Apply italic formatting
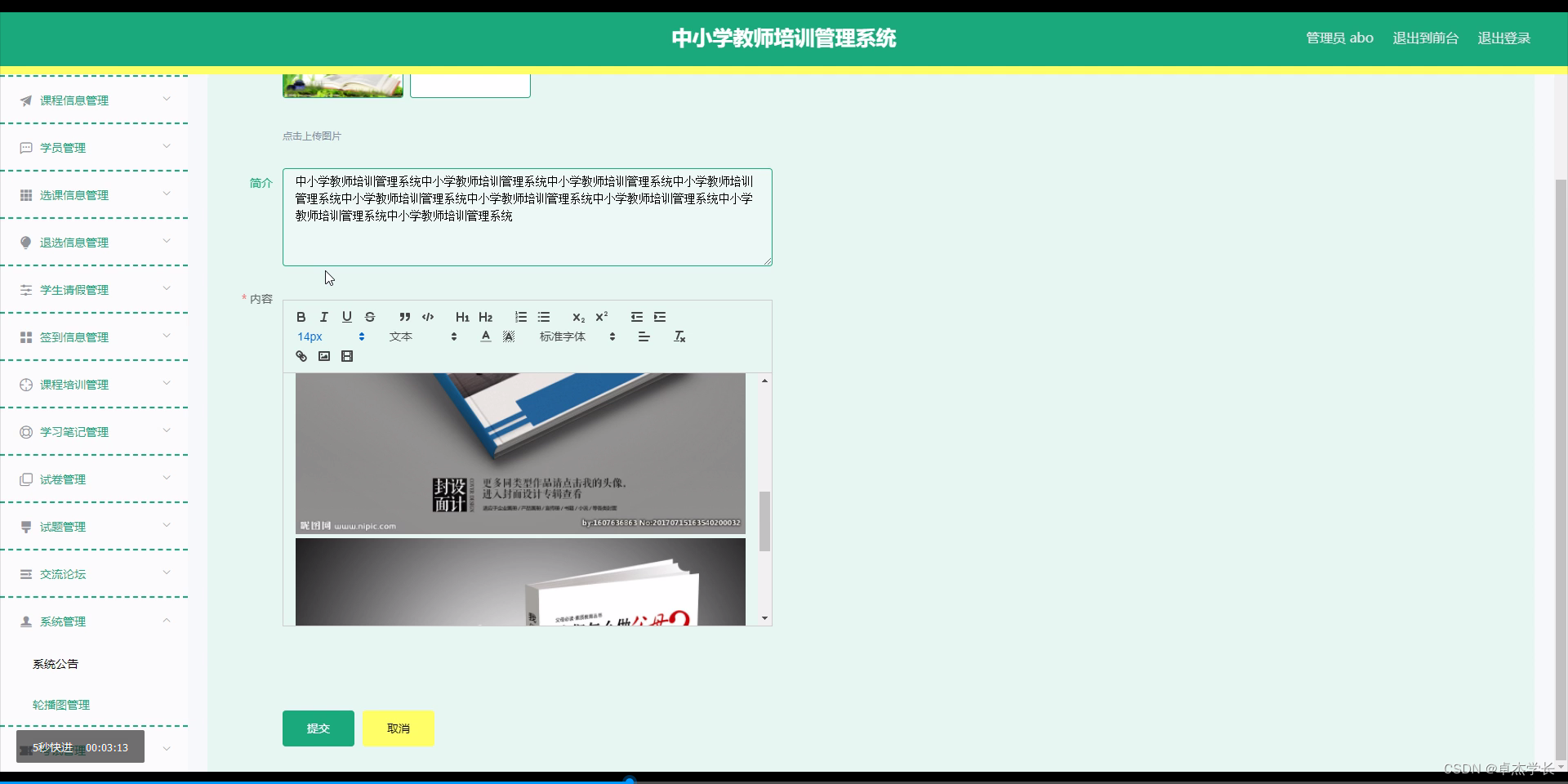Image resolution: width=1568 pixels, height=784 pixels. 323,317
